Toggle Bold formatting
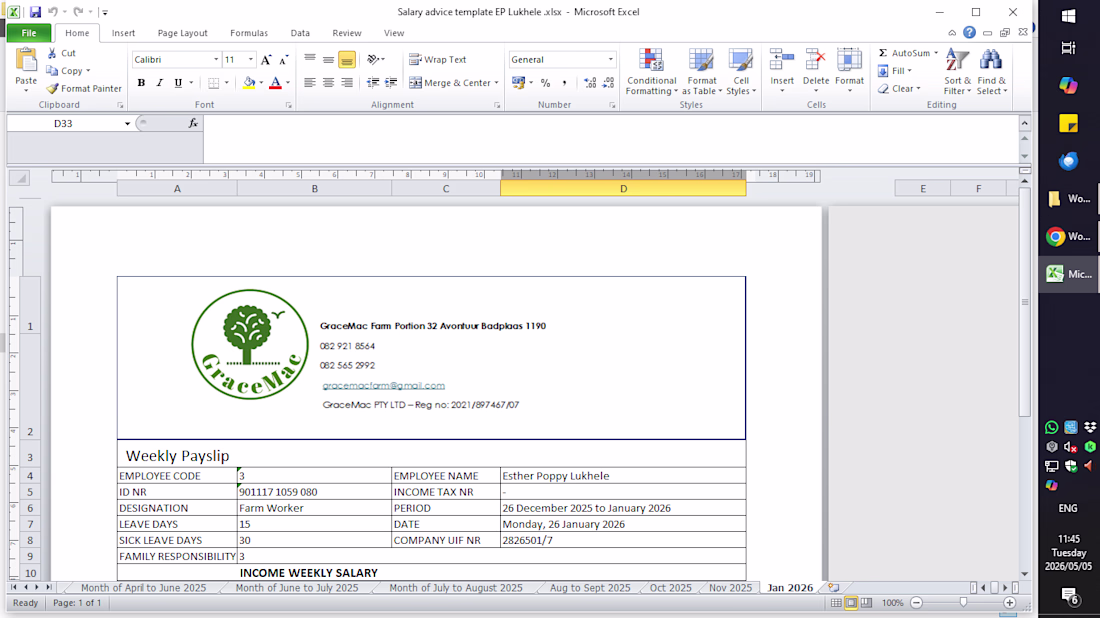The height and width of the screenshot is (618, 1100). click(x=141, y=83)
